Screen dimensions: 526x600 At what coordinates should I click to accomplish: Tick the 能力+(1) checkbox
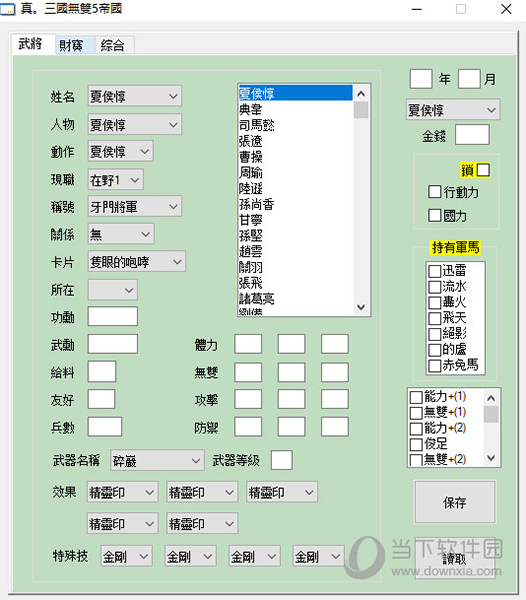tap(416, 397)
